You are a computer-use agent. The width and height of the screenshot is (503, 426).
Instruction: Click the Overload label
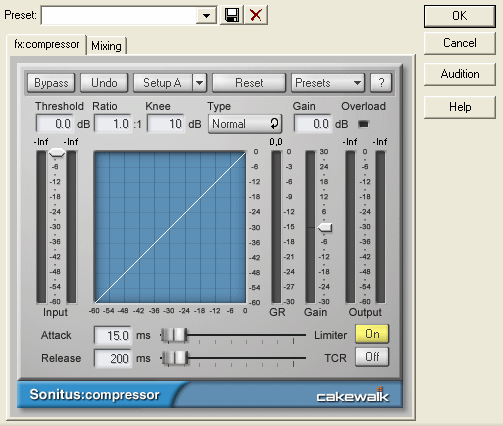pyautogui.click(x=363, y=106)
